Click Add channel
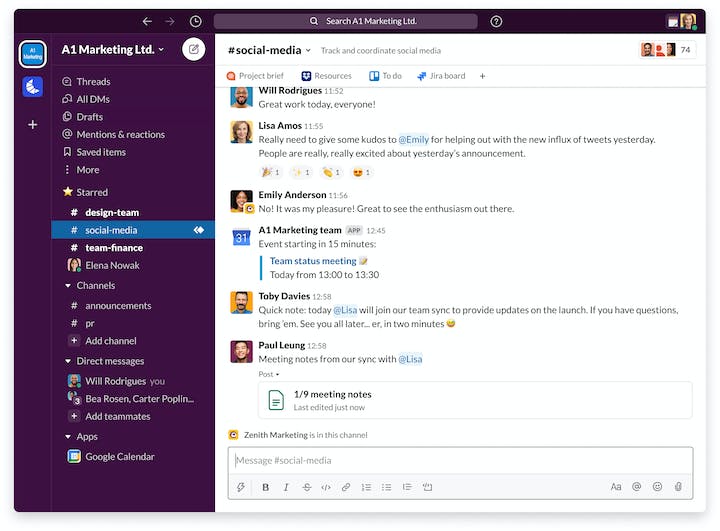Viewport: 720px width, 531px height. [133, 341]
